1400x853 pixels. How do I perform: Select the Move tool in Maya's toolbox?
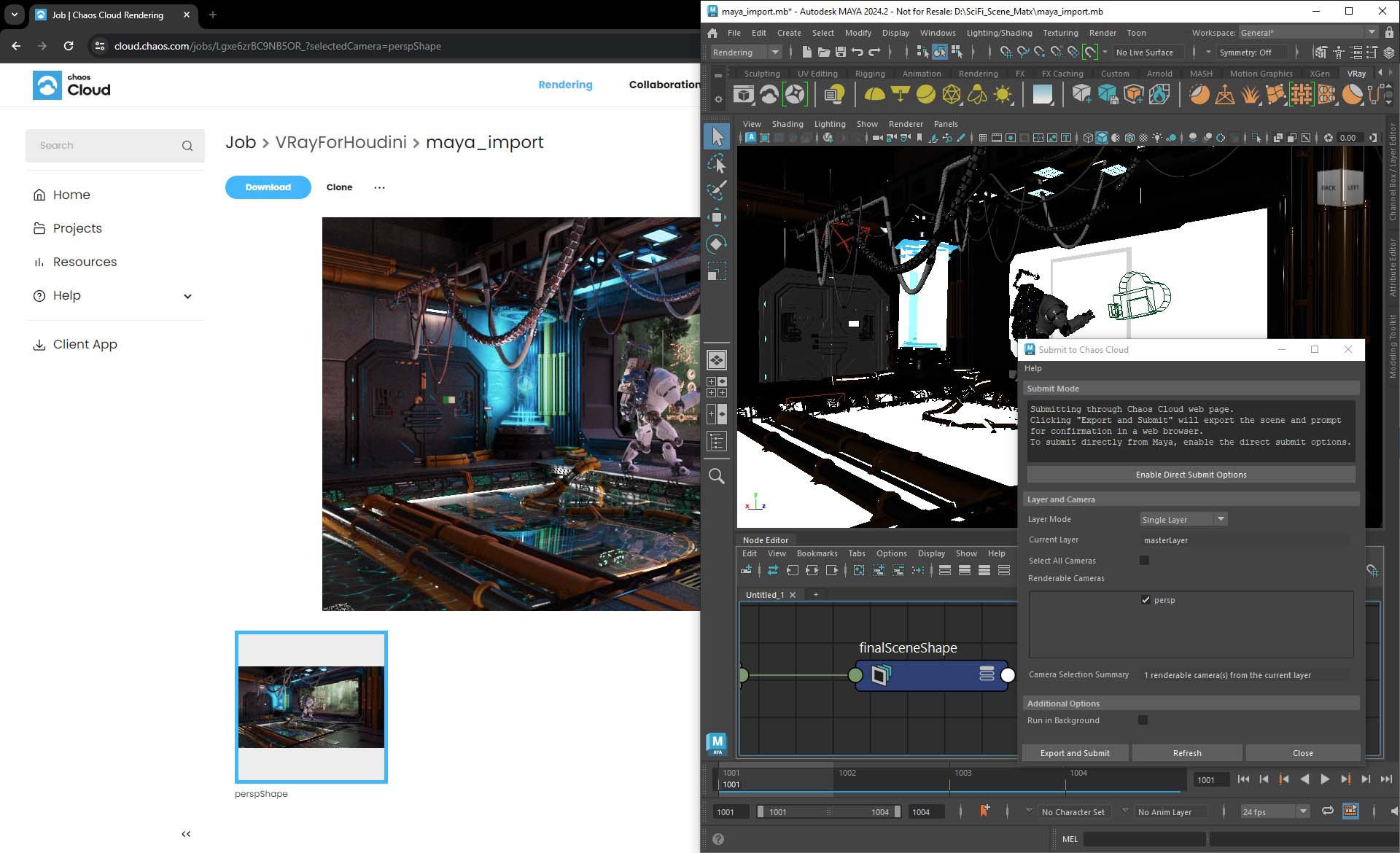(x=717, y=217)
